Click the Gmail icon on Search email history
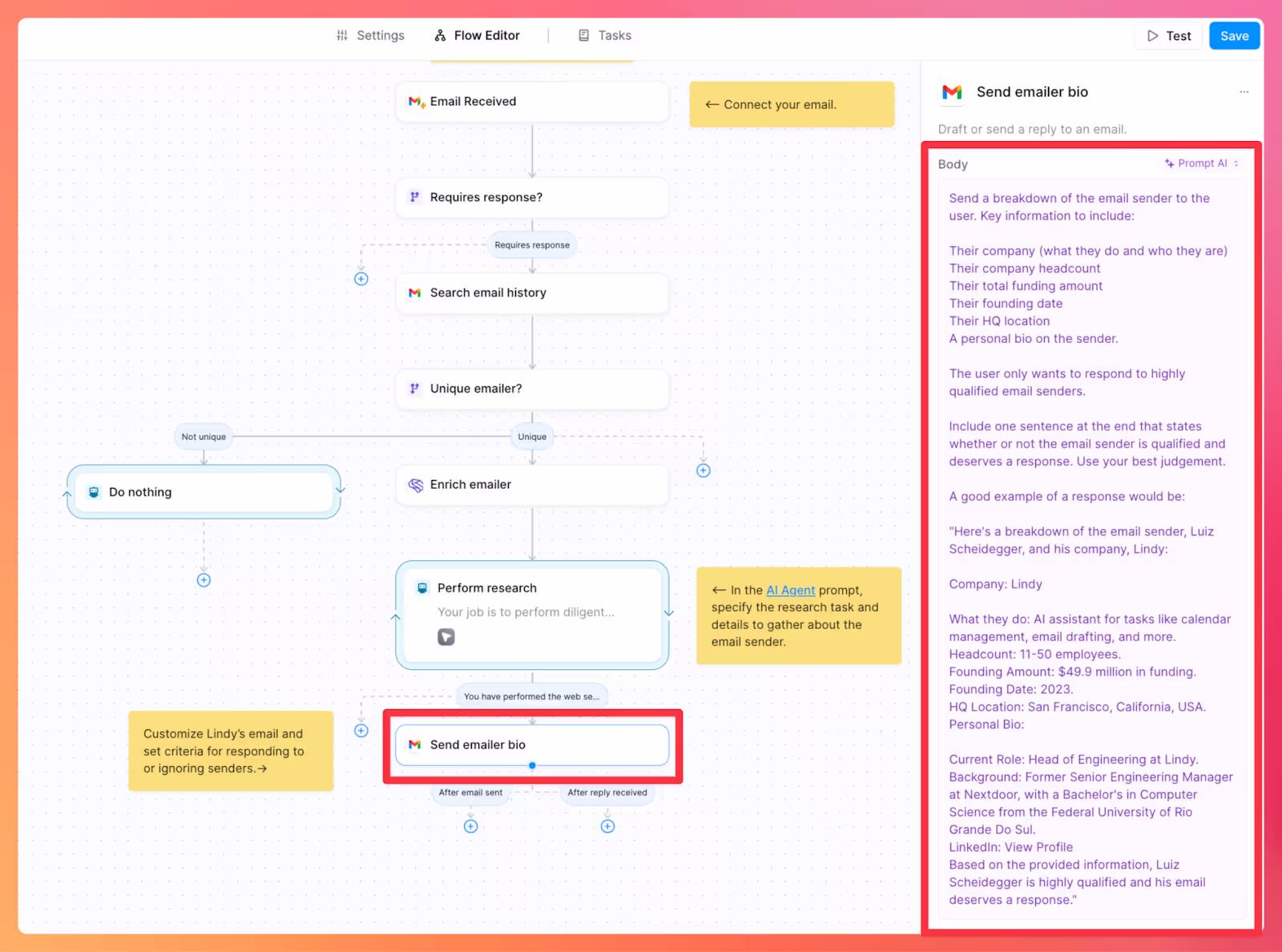1282x952 pixels. pos(414,293)
